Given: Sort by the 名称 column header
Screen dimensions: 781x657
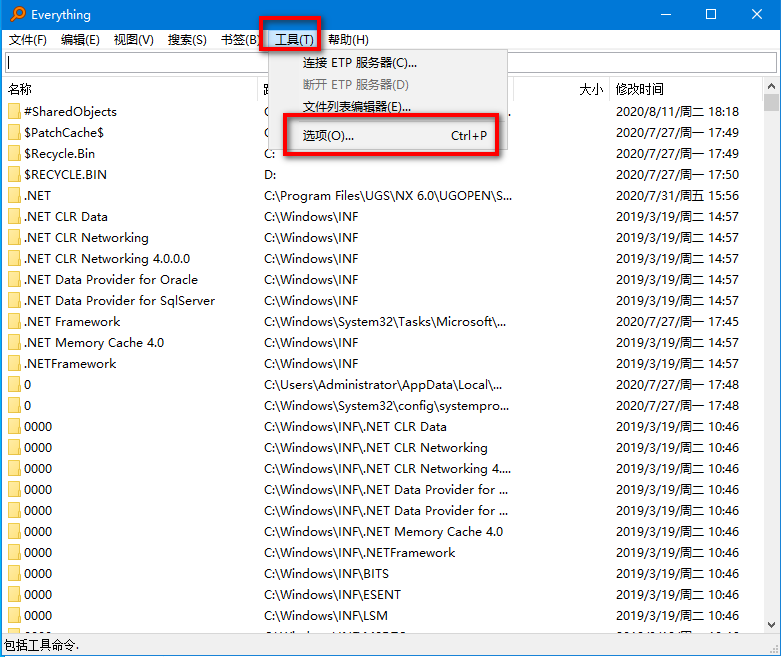Looking at the screenshot, I should coord(20,89).
